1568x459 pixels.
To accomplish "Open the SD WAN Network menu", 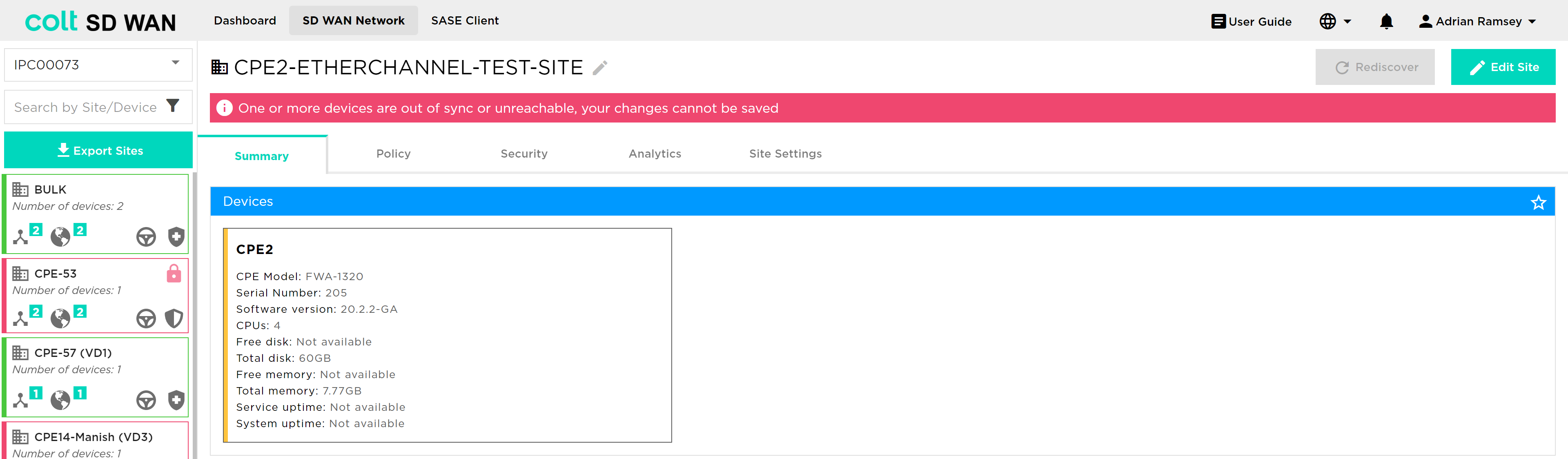I will (x=353, y=21).
